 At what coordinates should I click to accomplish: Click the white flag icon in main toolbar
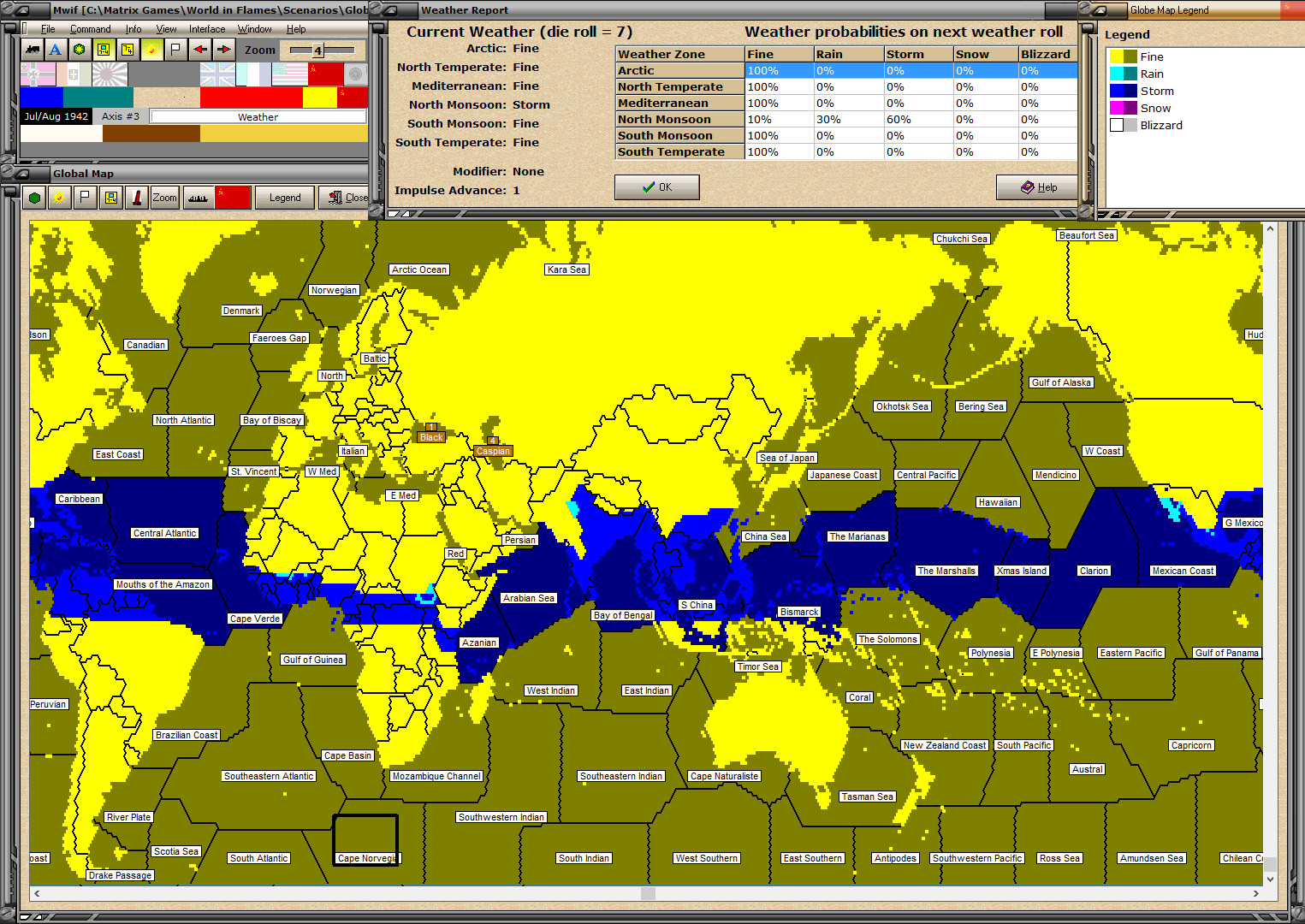175,50
